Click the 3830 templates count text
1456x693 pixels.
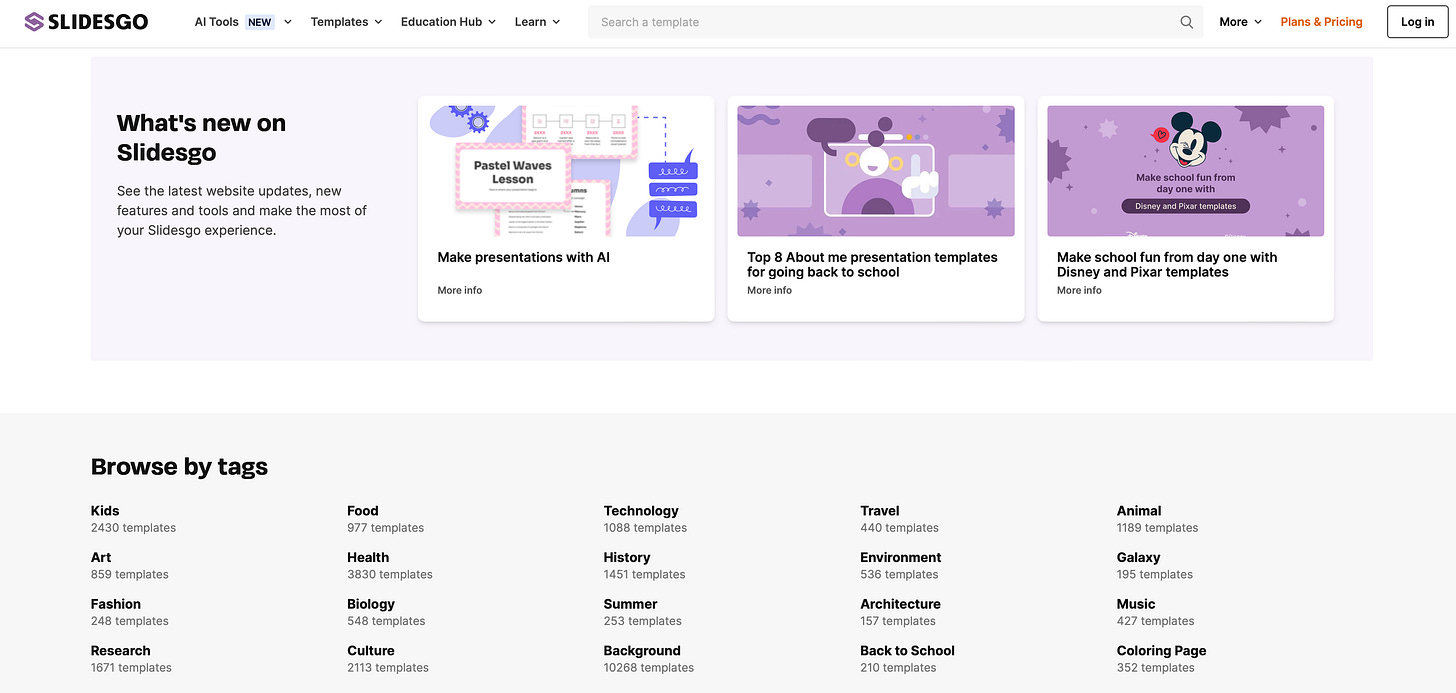(x=390, y=575)
